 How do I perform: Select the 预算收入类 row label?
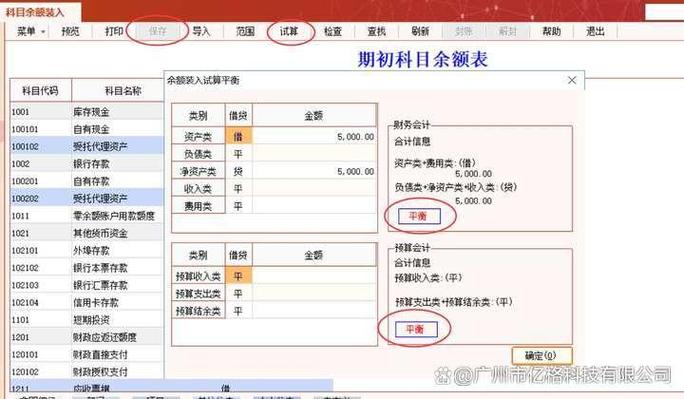click(x=198, y=276)
